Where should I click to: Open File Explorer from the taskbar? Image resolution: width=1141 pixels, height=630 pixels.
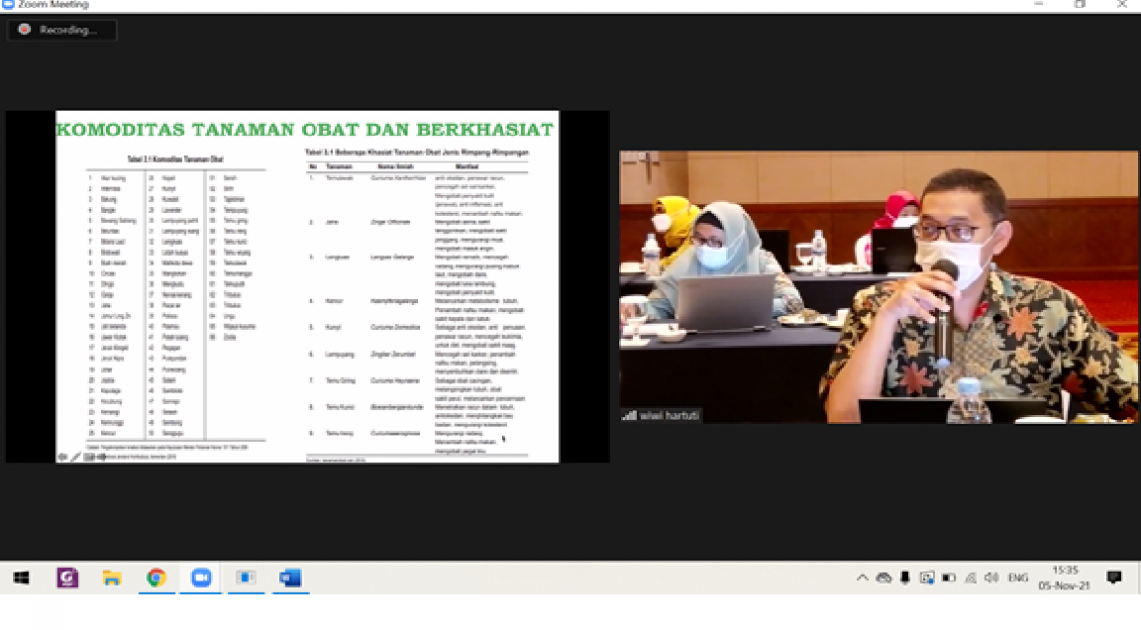pyautogui.click(x=112, y=578)
